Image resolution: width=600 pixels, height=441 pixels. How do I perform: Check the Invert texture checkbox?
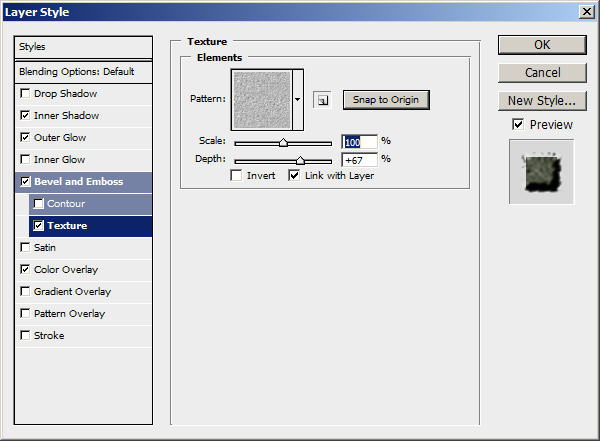coord(236,176)
